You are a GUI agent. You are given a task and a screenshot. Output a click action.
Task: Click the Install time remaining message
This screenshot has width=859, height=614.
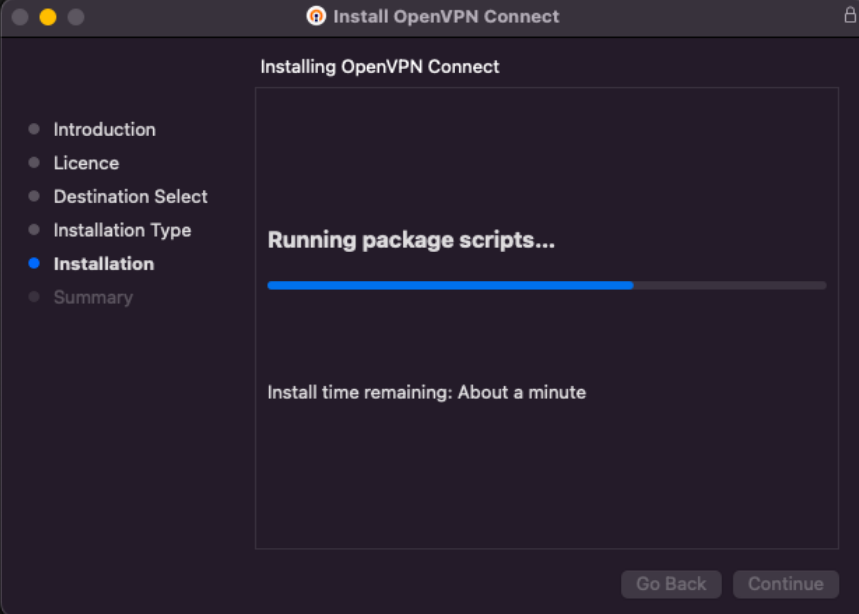coord(427,392)
